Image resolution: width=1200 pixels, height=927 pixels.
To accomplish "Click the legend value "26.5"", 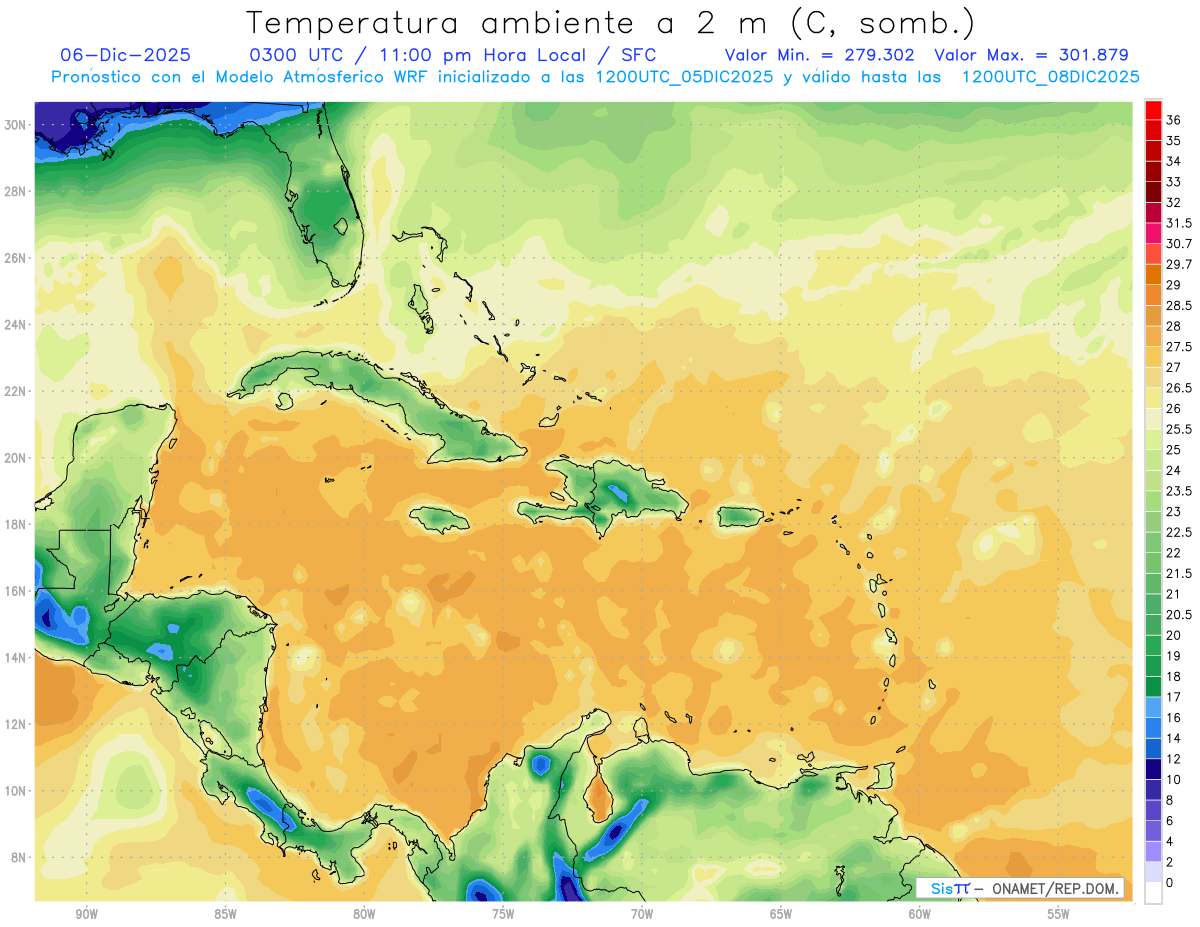I will pos(1179,388).
